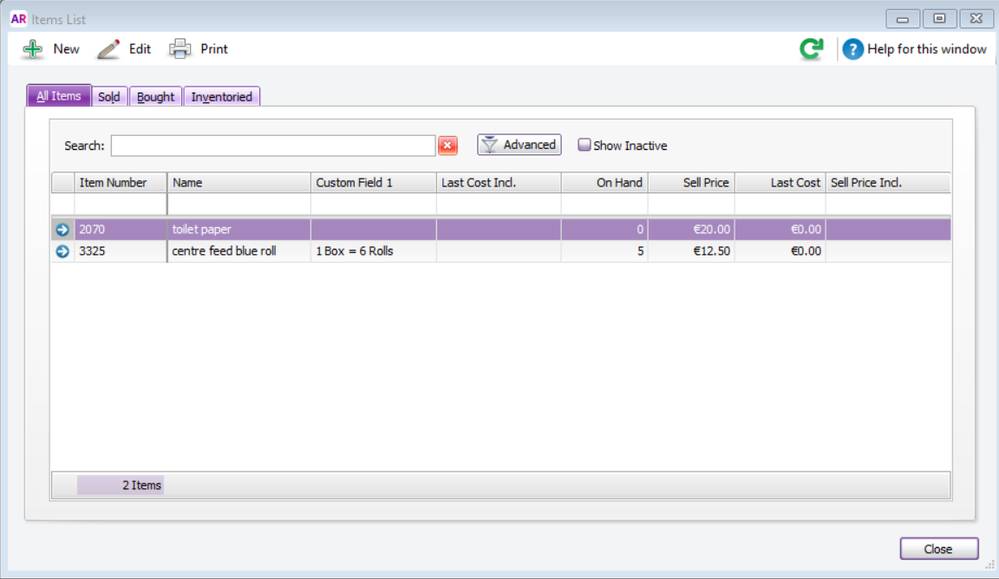Sort by the Sell Price column header

[x=691, y=183]
